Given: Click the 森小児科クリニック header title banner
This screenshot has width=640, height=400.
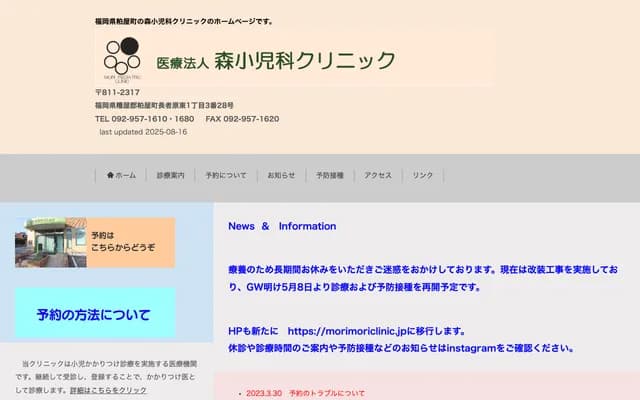Looking at the screenshot, I should pyautogui.click(x=276, y=61).
